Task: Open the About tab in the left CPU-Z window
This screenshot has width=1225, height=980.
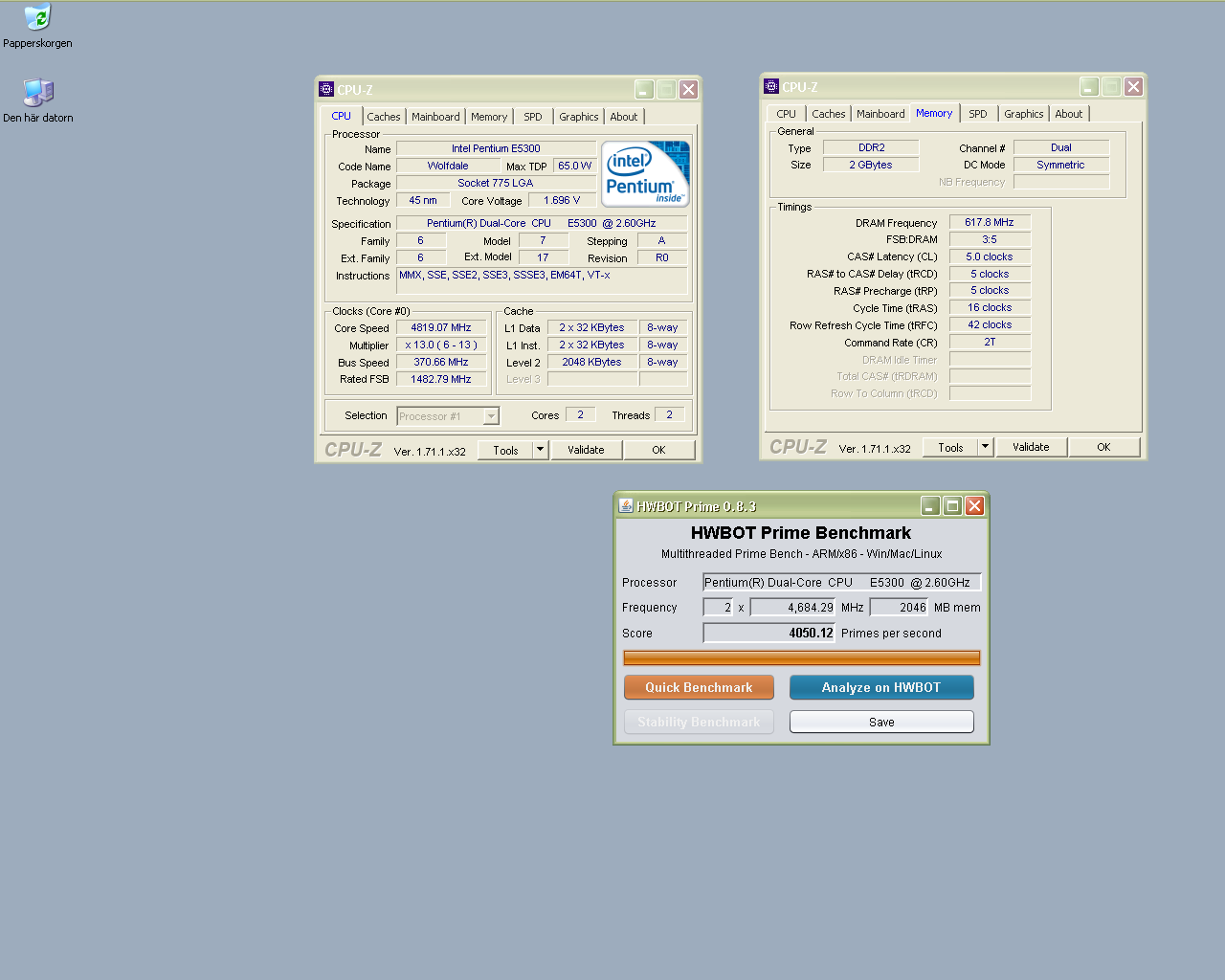Action: [x=624, y=117]
